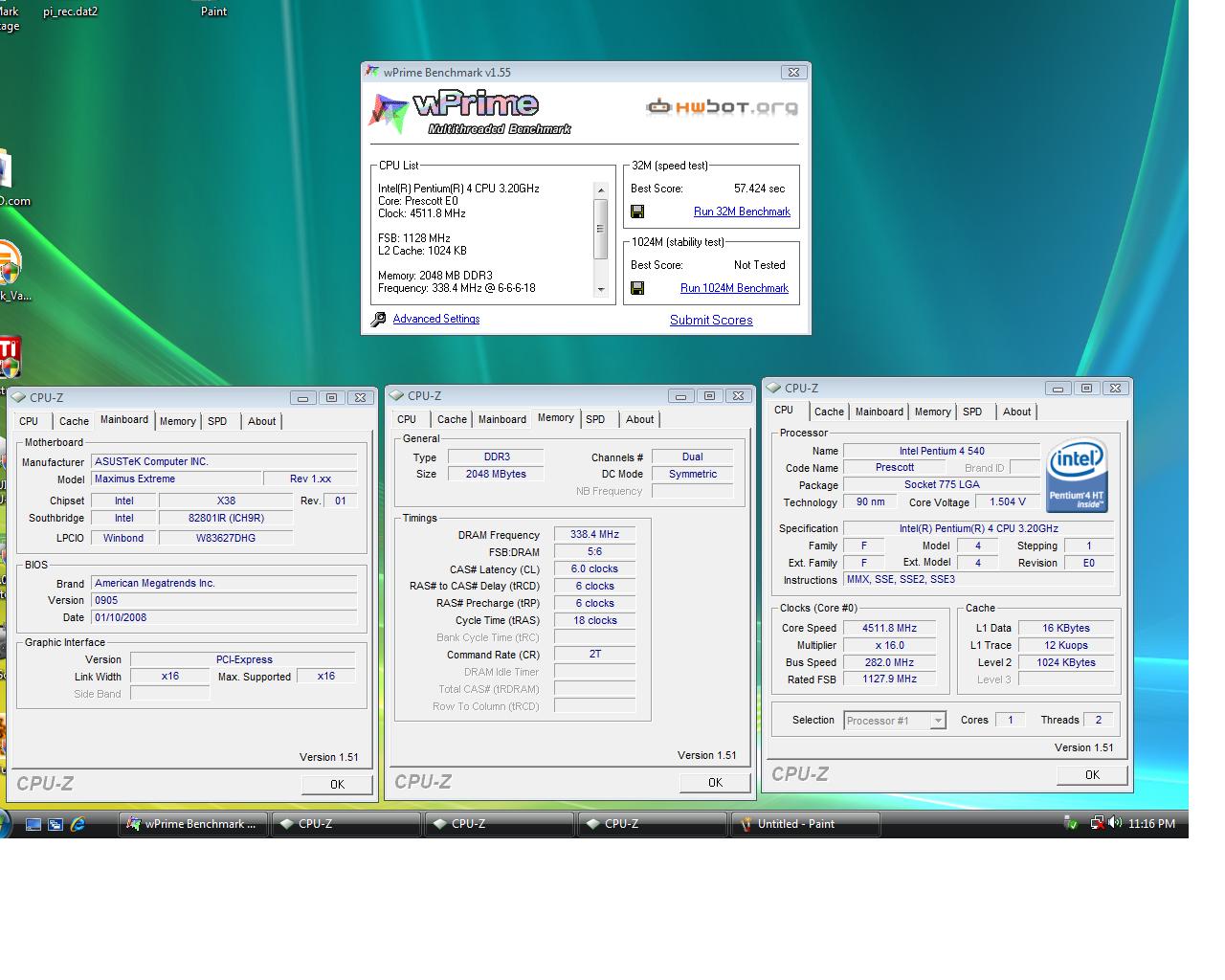This screenshot has width=1225, height=980.
Task: Click the security shield tray icon
Action: tap(1071, 823)
